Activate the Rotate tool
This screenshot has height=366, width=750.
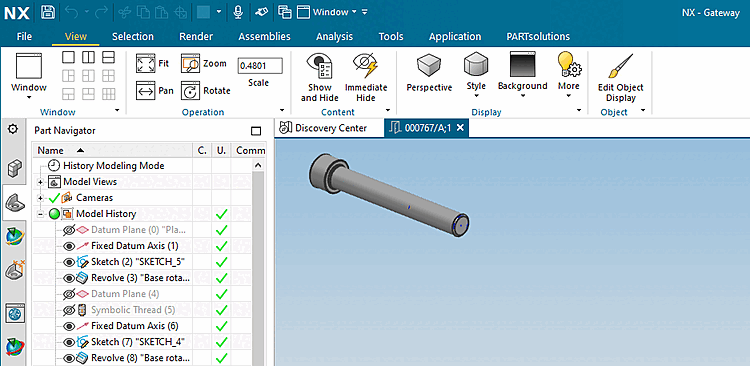point(206,90)
